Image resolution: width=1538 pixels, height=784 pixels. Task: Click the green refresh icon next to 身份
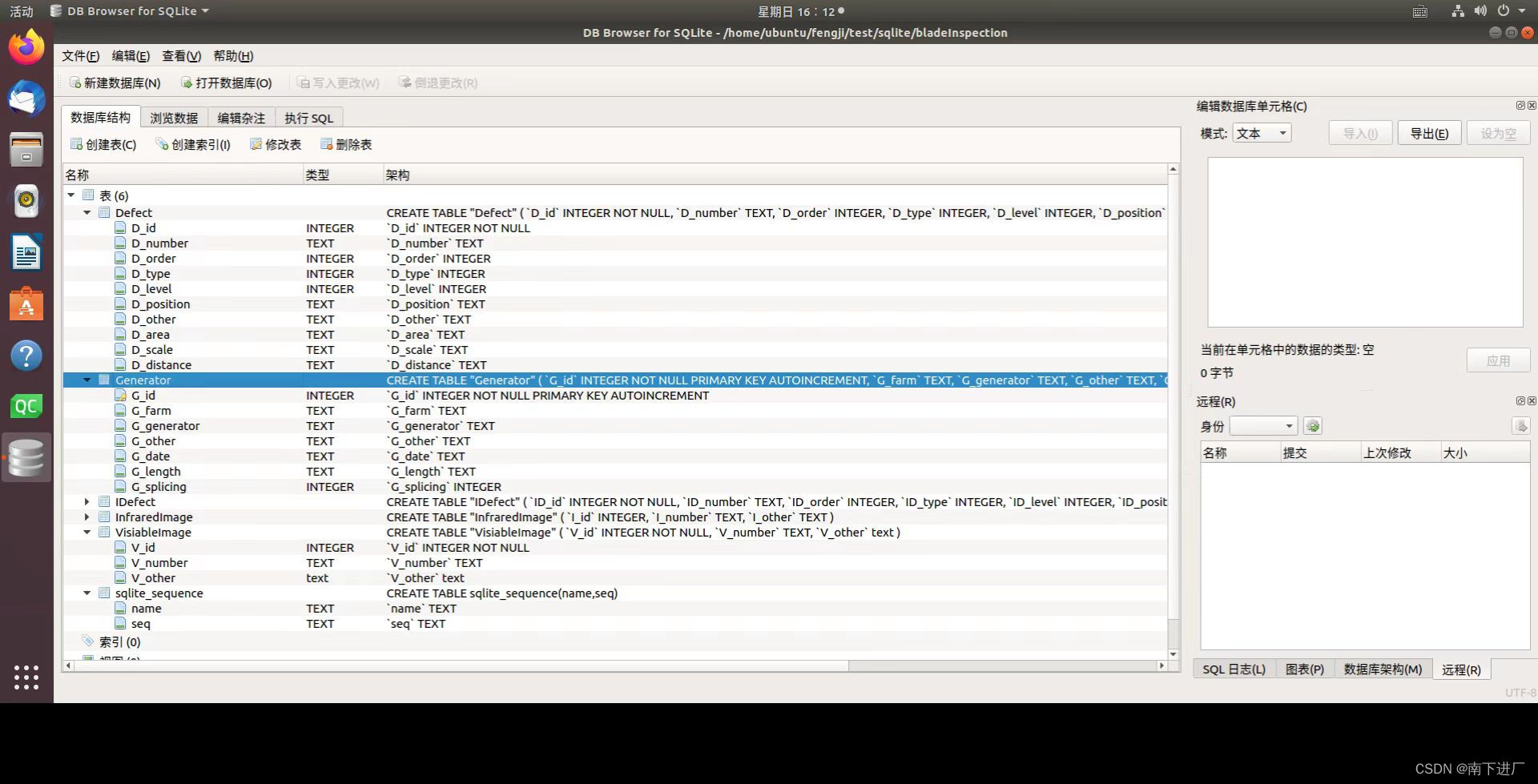click(1312, 426)
